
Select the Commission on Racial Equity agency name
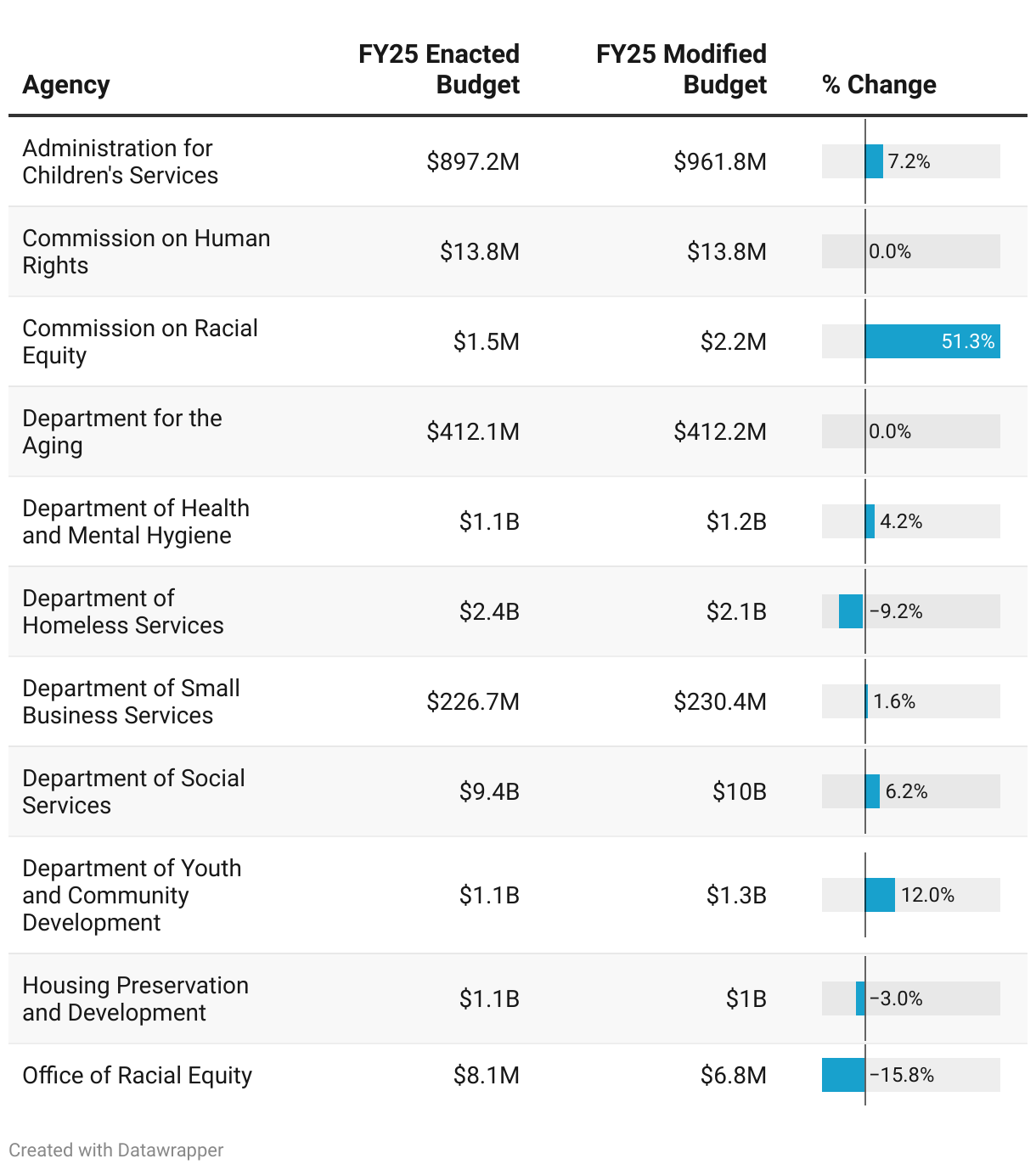[x=140, y=341]
